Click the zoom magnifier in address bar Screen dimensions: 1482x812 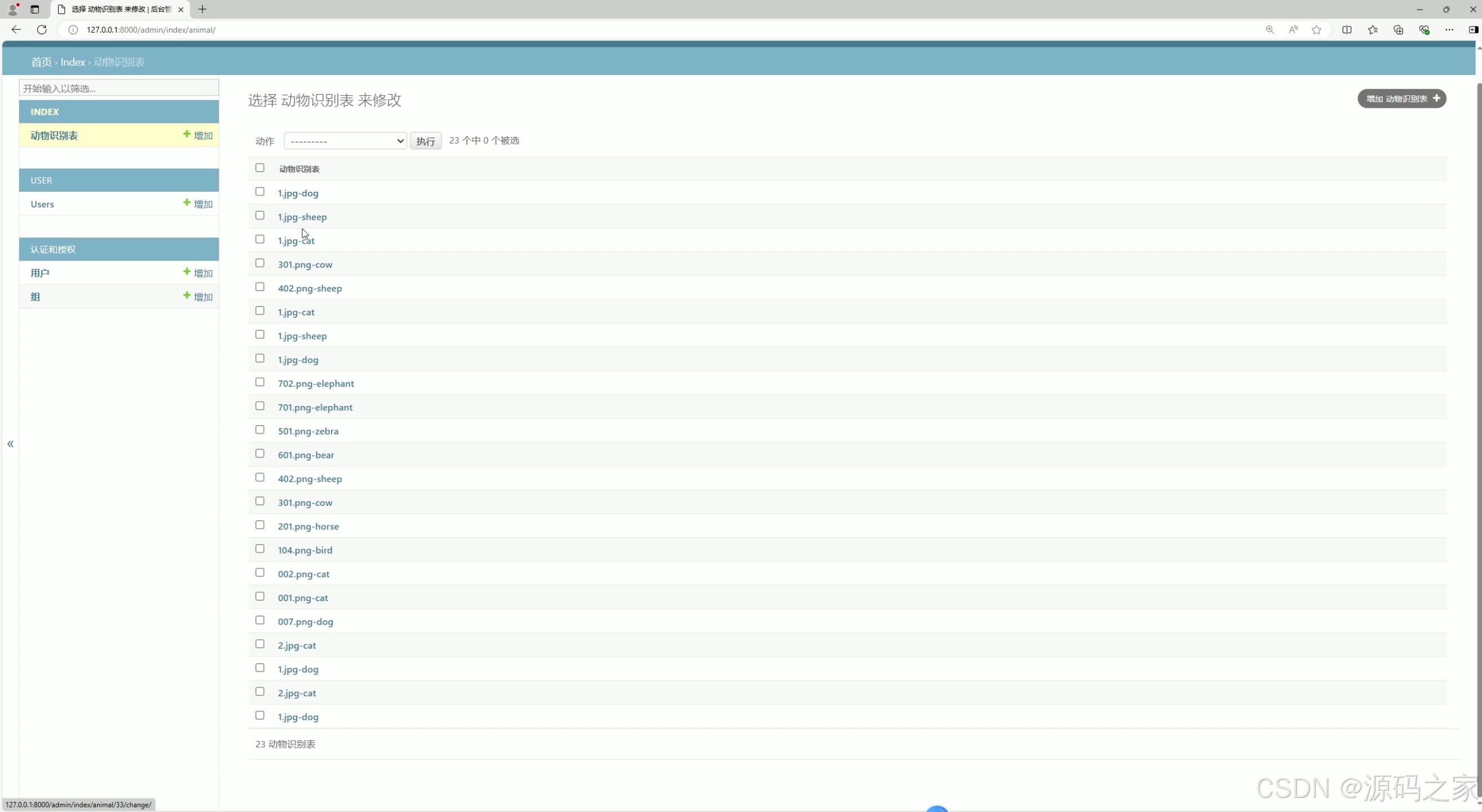pyautogui.click(x=1269, y=29)
